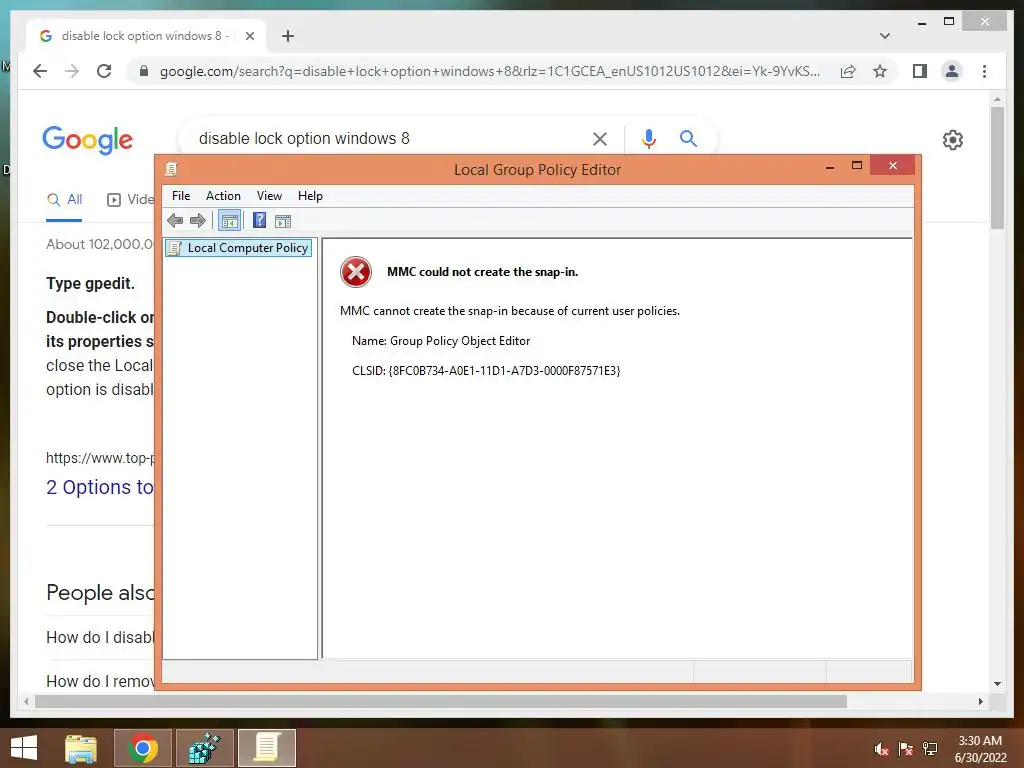The width and height of the screenshot is (1024, 768).
Task: Expand 'How do I disabl...' question row
Action: click(x=100, y=637)
